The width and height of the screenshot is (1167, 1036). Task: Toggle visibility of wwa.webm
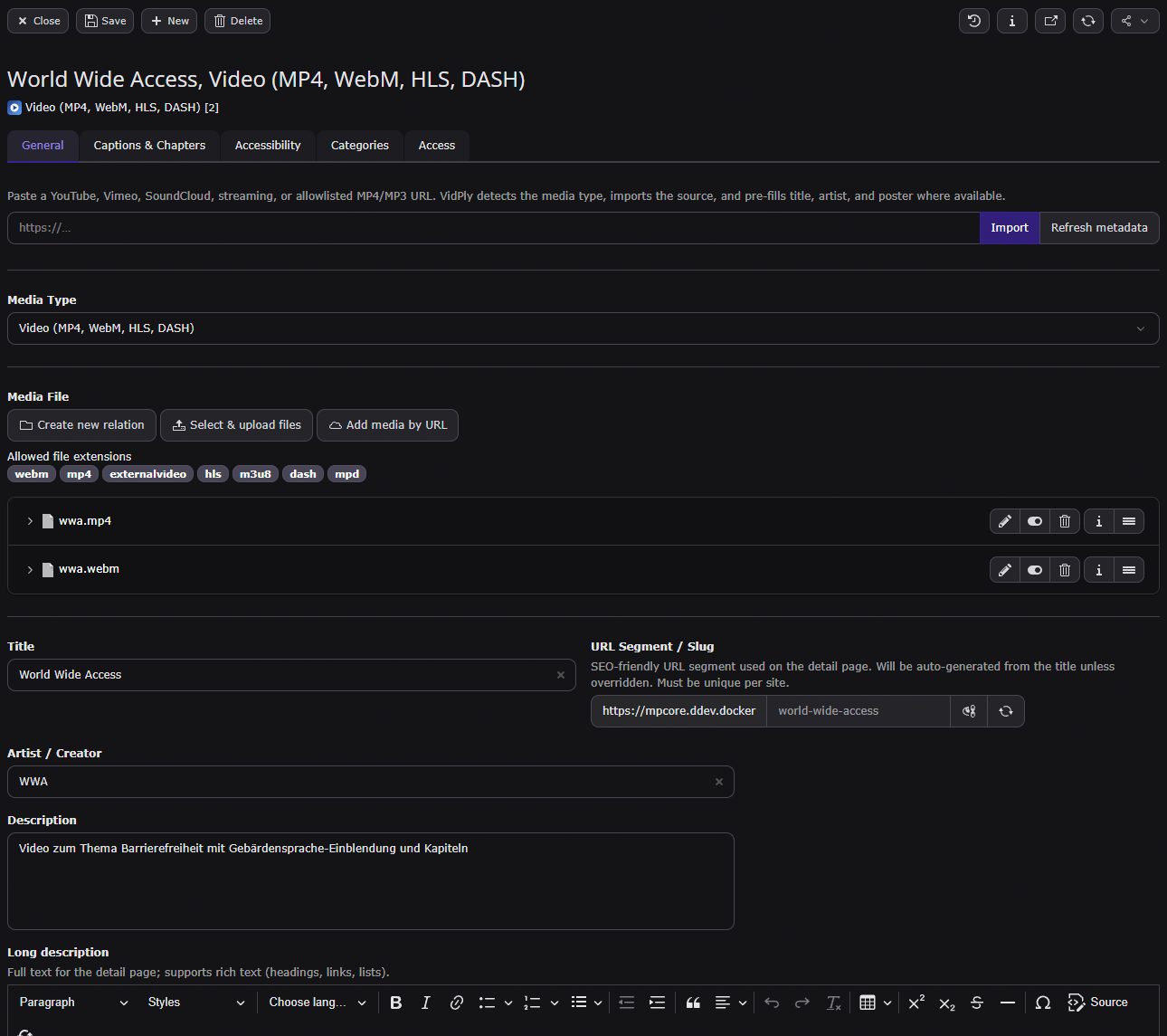click(1035, 570)
